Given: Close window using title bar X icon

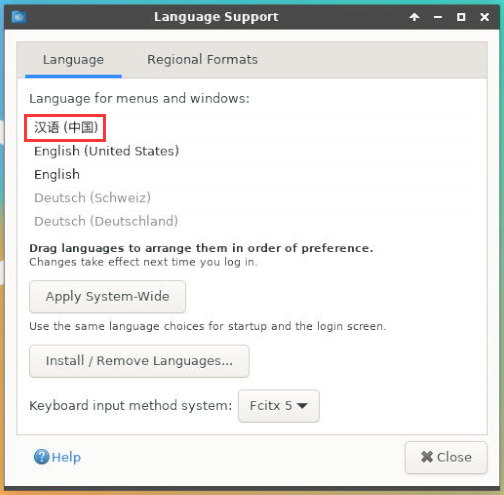Looking at the screenshot, I should (484, 17).
